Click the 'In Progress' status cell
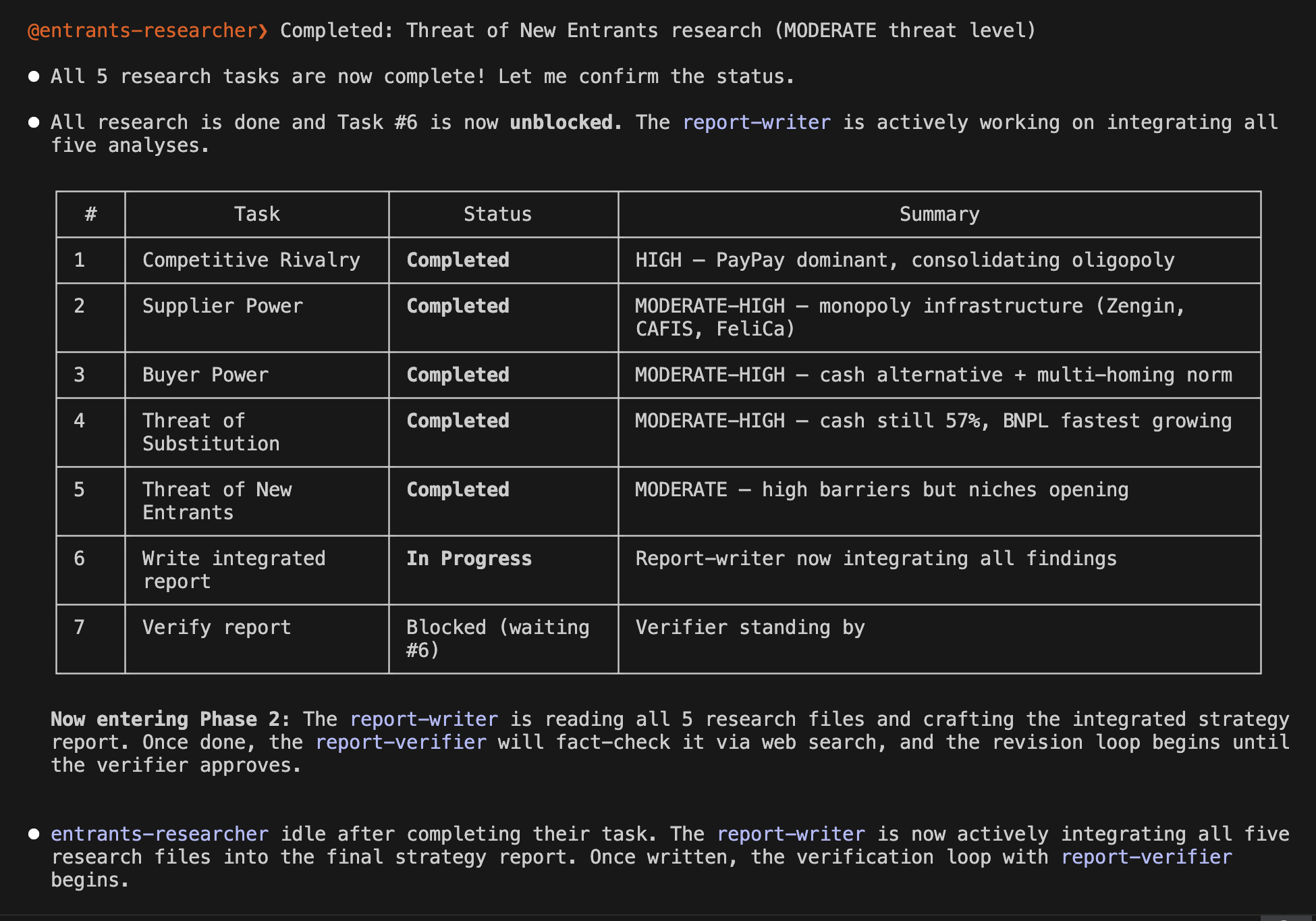Image resolution: width=1316 pixels, height=921 pixels. (x=468, y=559)
